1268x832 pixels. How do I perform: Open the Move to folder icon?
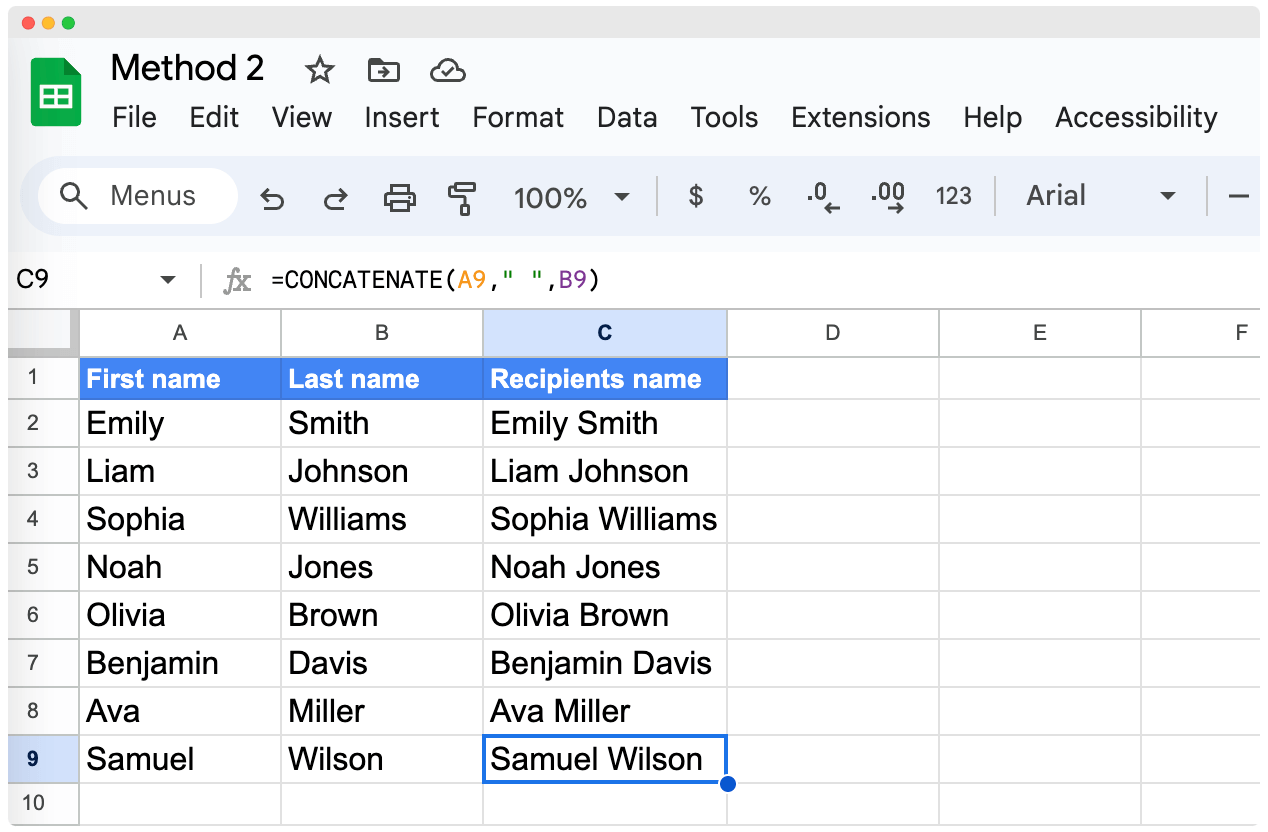[x=383, y=70]
